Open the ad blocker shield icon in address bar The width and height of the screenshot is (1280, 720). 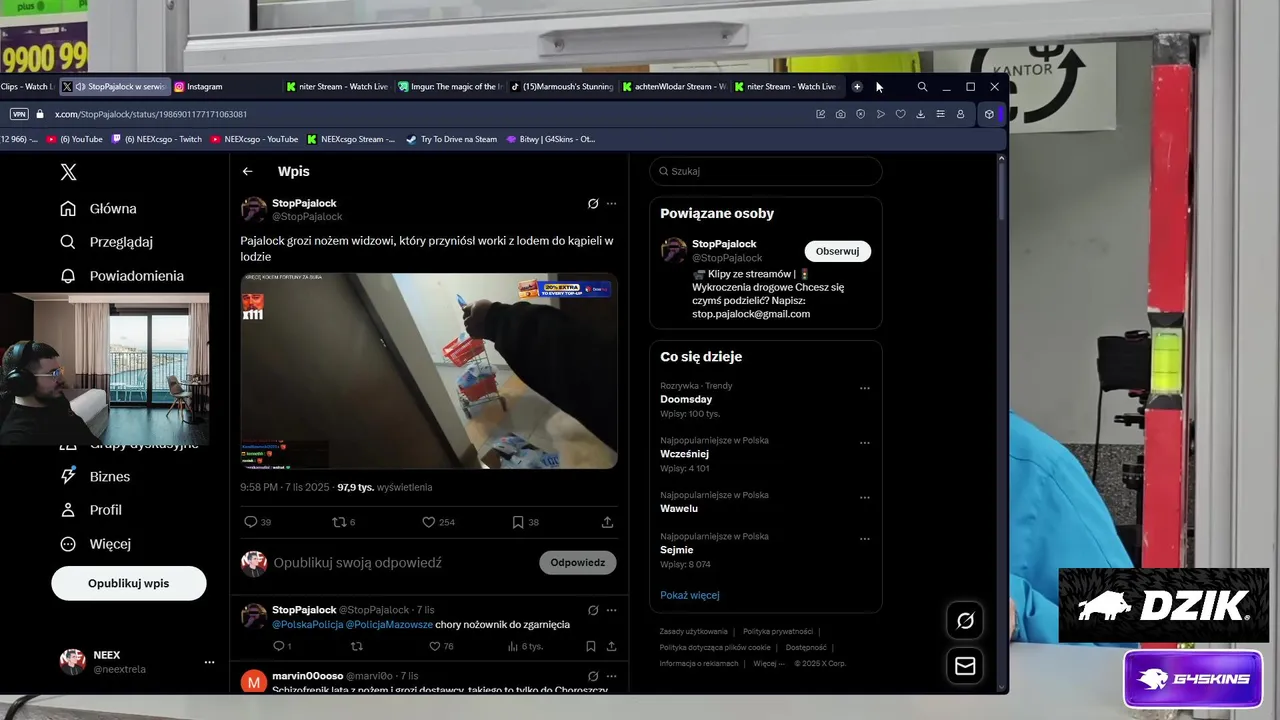click(860, 114)
